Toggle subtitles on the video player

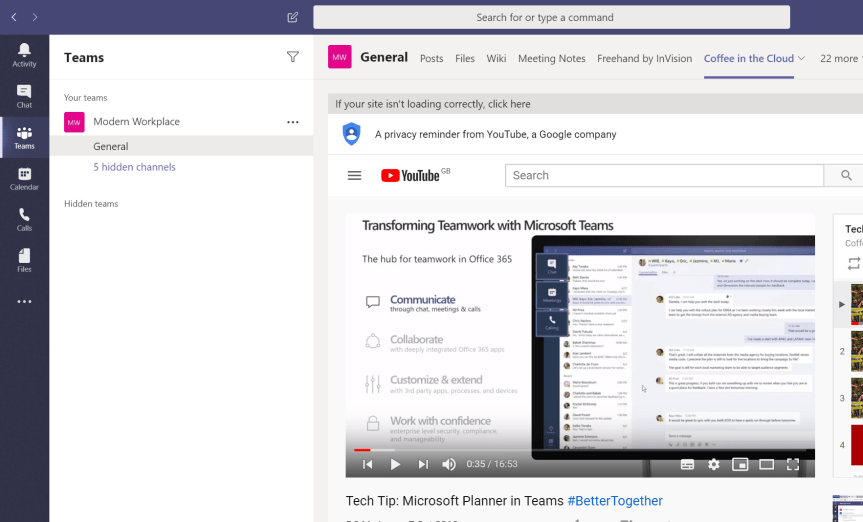[687, 464]
